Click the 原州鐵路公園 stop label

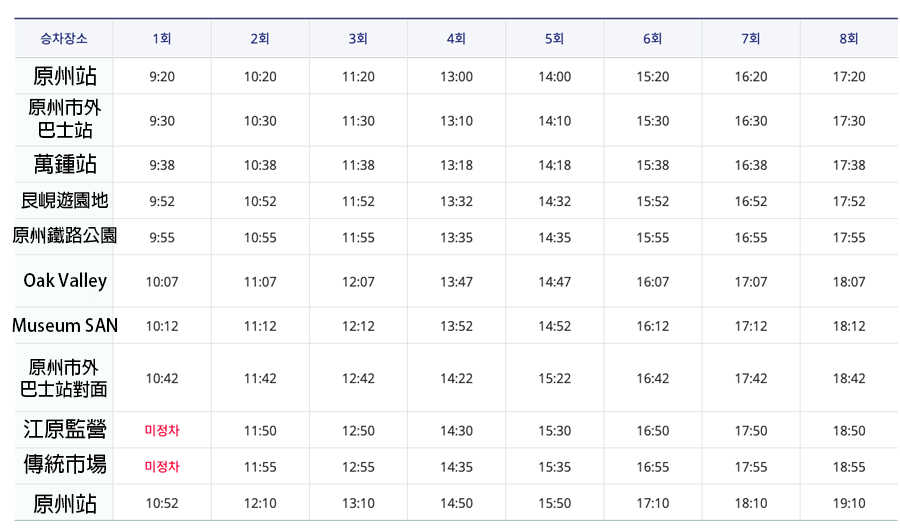65,236
